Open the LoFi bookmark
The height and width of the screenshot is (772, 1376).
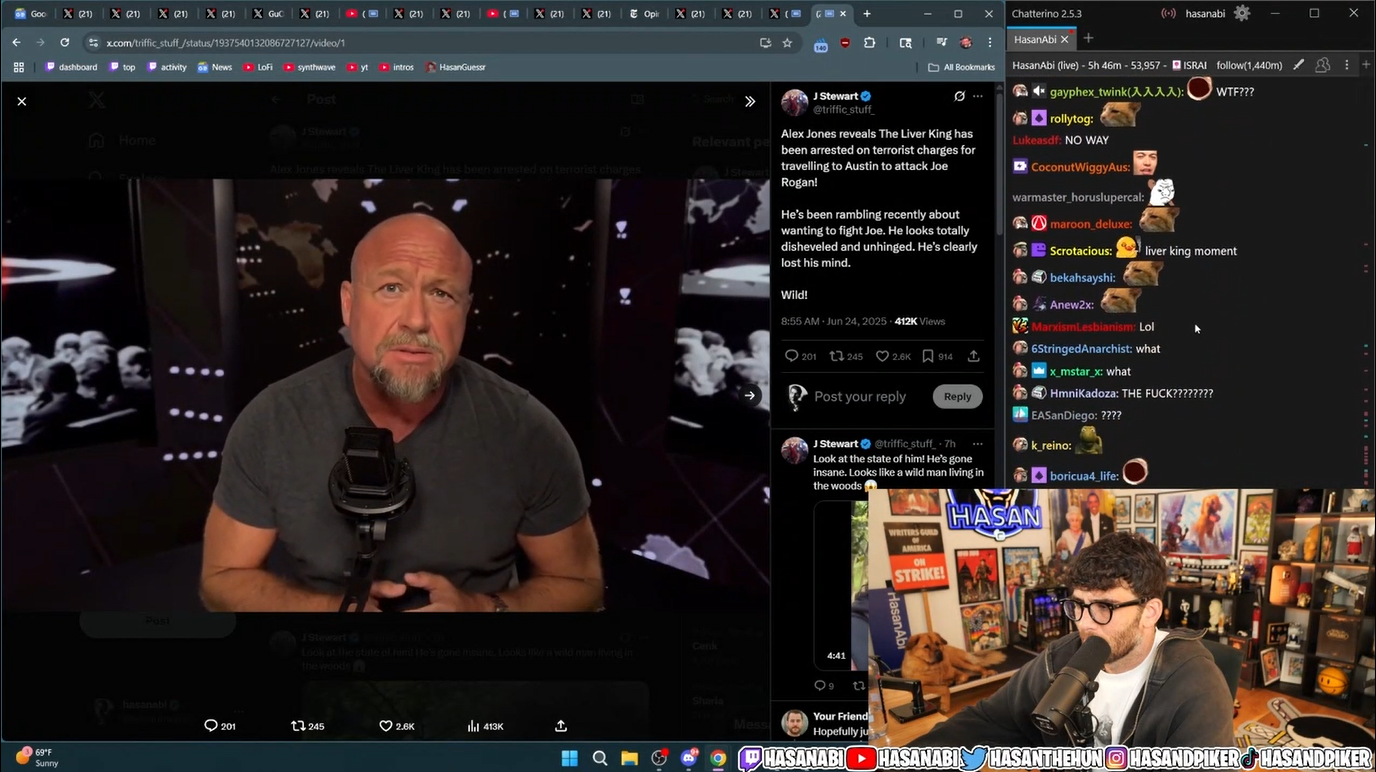tap(258, 67)
